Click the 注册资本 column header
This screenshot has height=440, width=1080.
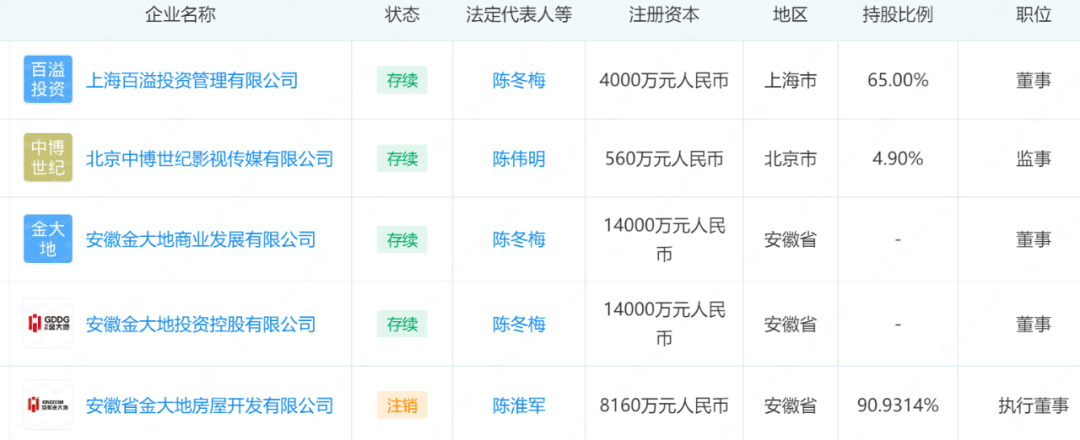pyautogui.click(x=664, y=16)
